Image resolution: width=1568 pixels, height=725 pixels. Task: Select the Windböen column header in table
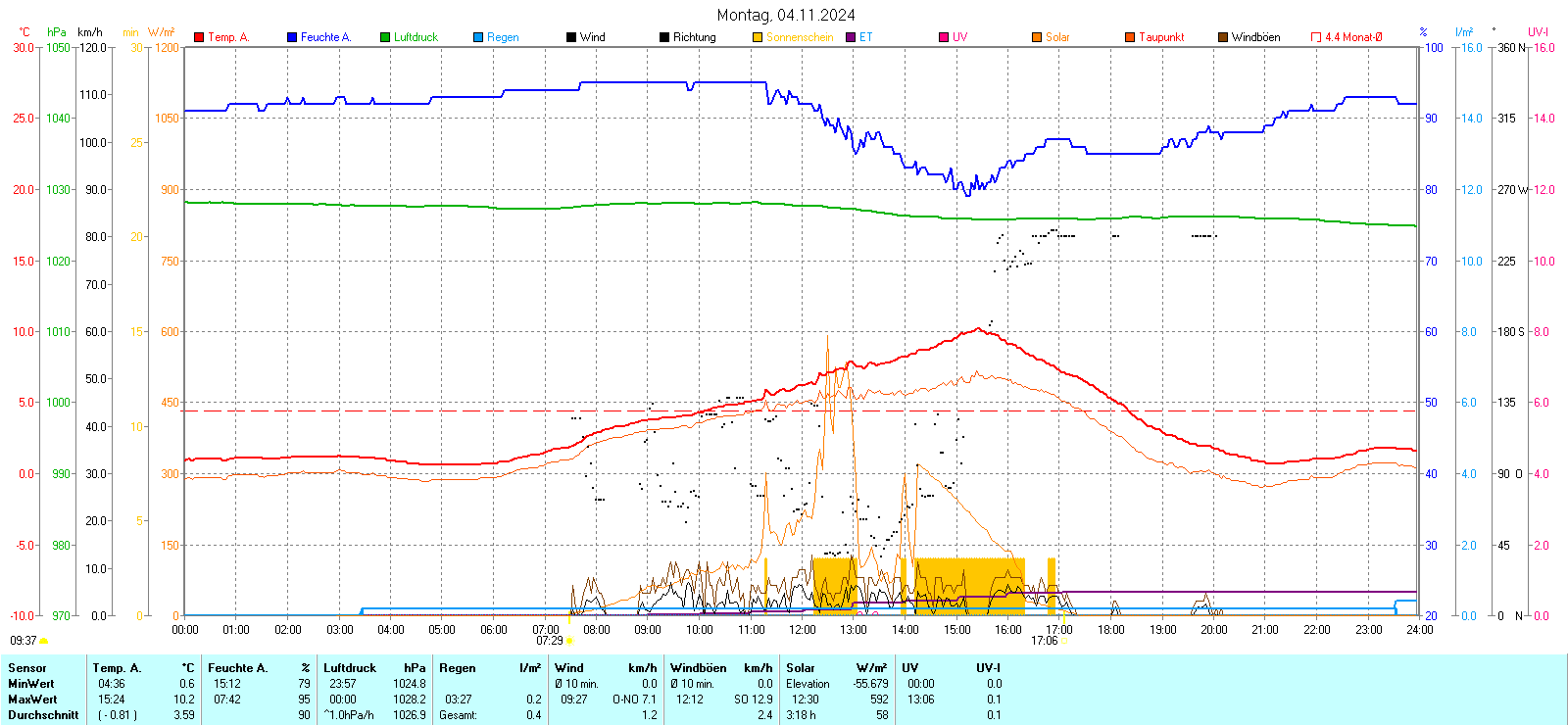click(x=698, y=668)
